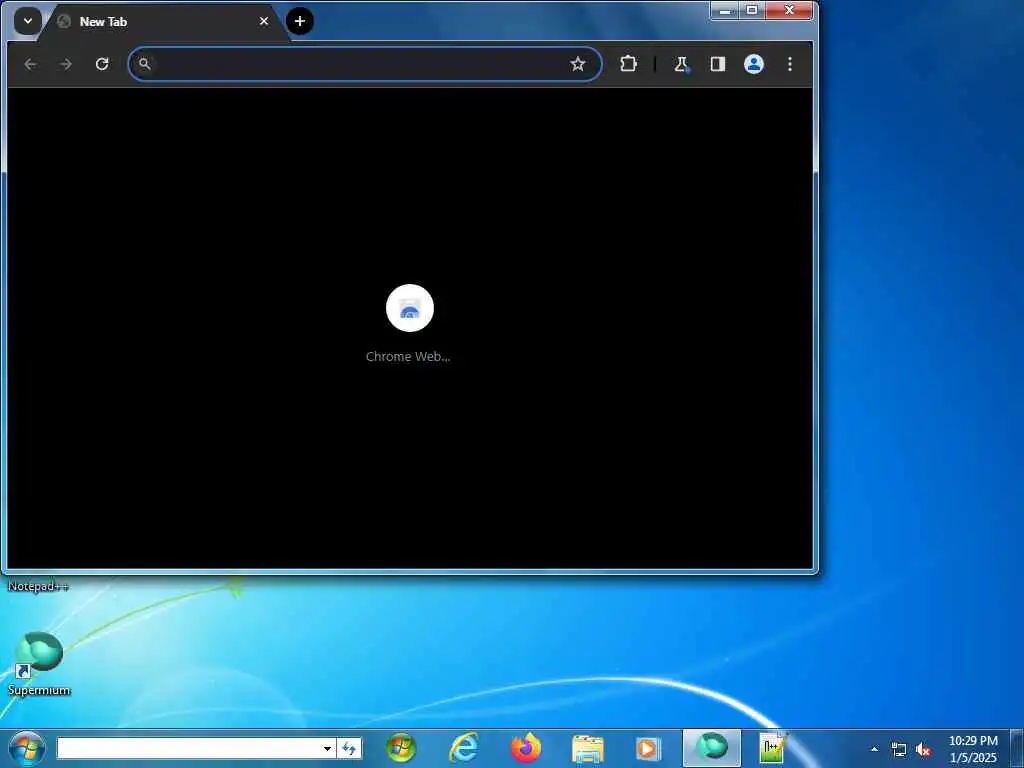The image size is (1024, 768).
Task: Open the Chrome Labs flask icon
Action: (681, 64)
